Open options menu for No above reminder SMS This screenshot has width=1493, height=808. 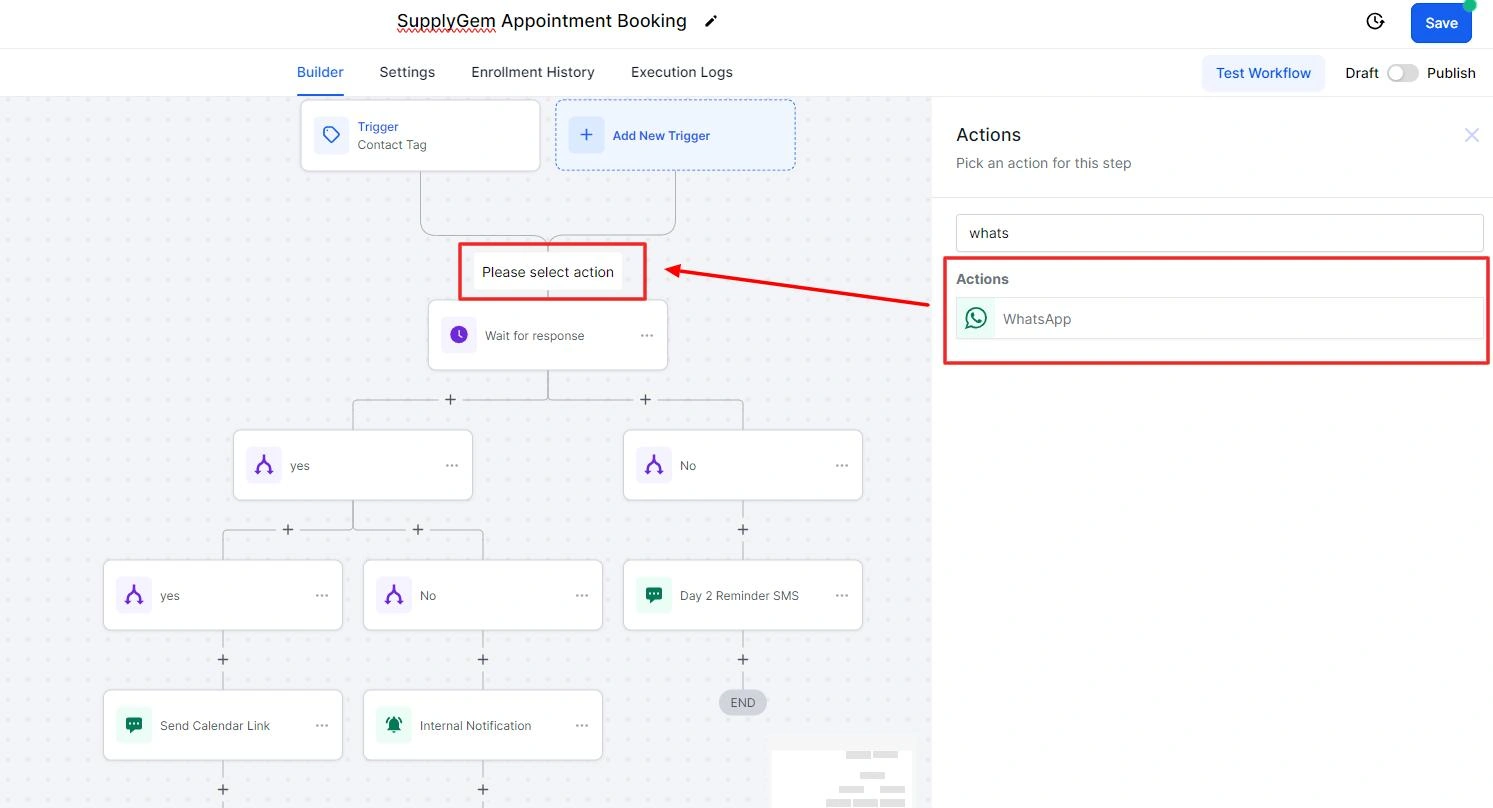pos(842,466)
